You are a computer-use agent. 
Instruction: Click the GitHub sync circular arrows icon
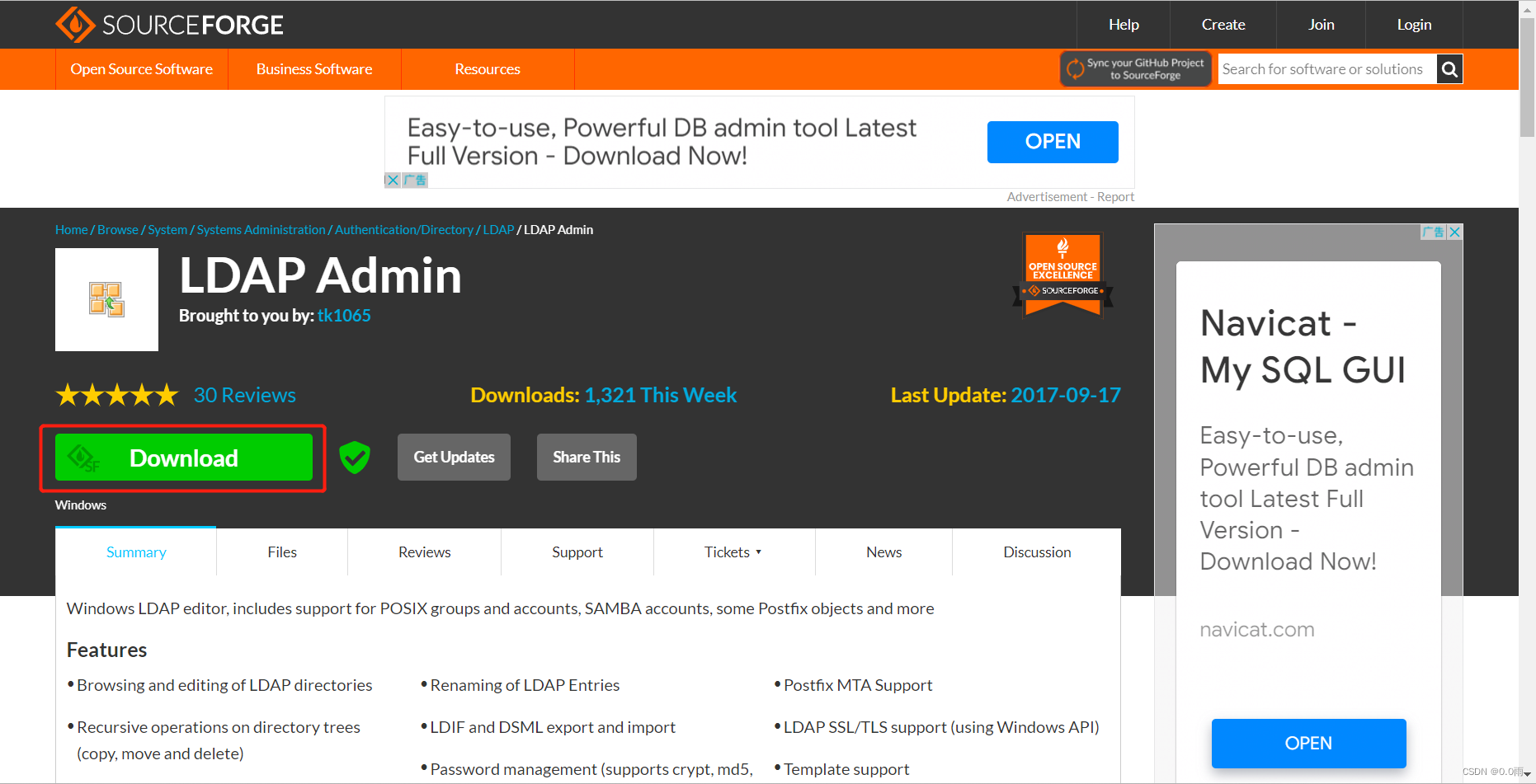click(x=1075, y=68)
